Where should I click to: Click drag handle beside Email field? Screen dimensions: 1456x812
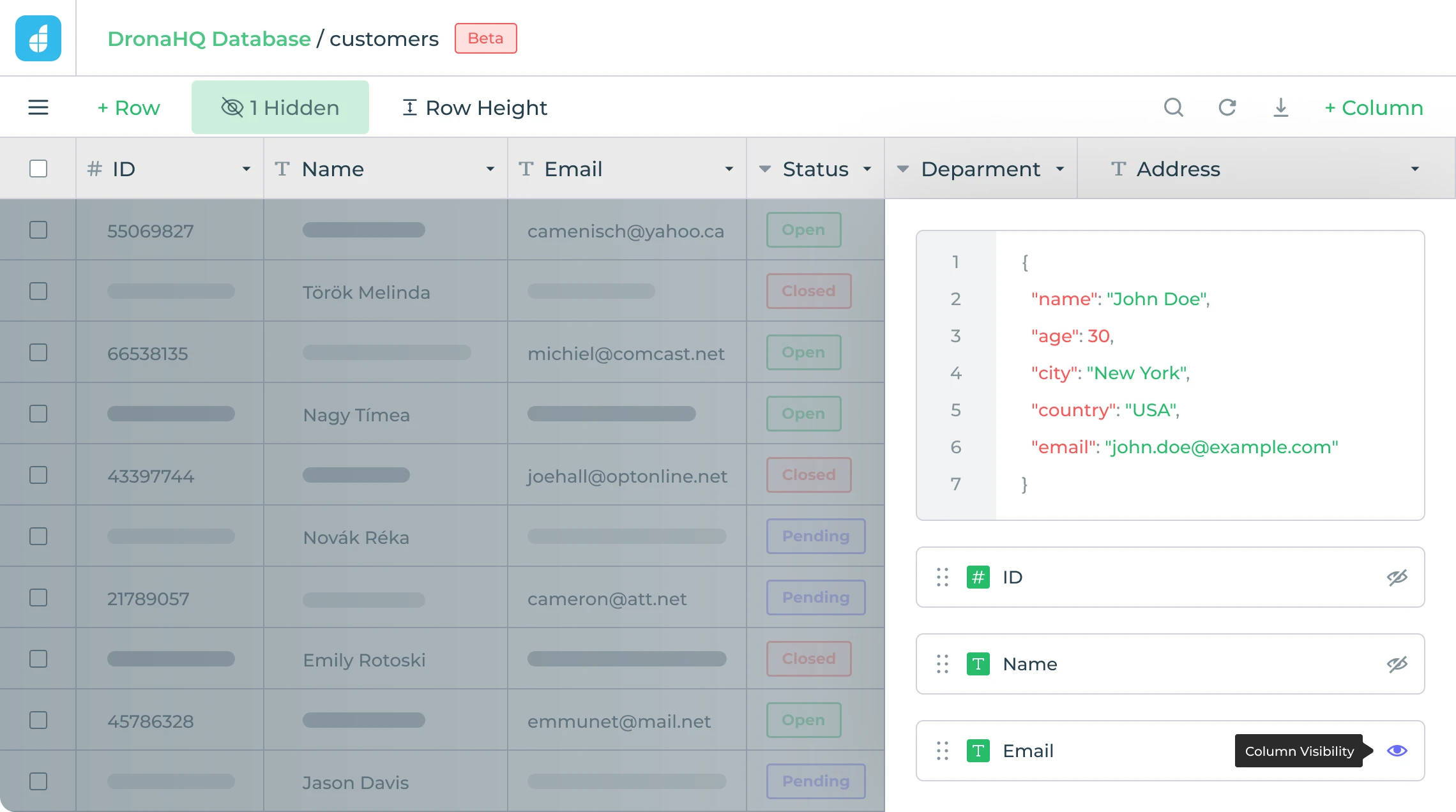point(943,751)
